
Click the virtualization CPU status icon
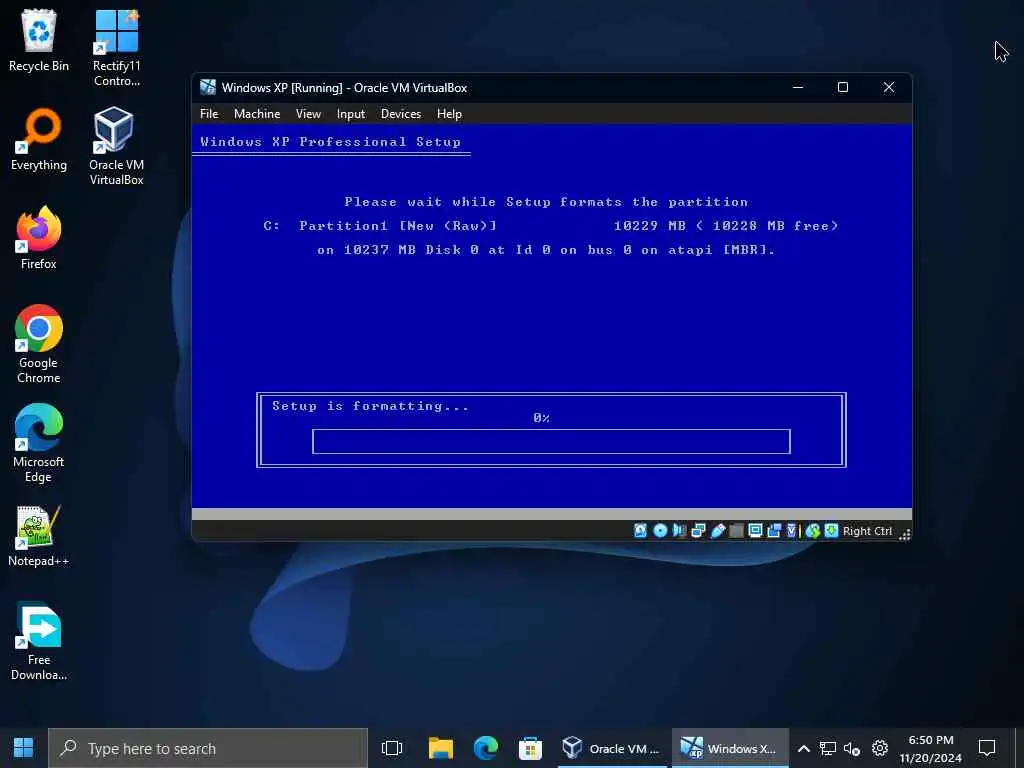point(792,531)
